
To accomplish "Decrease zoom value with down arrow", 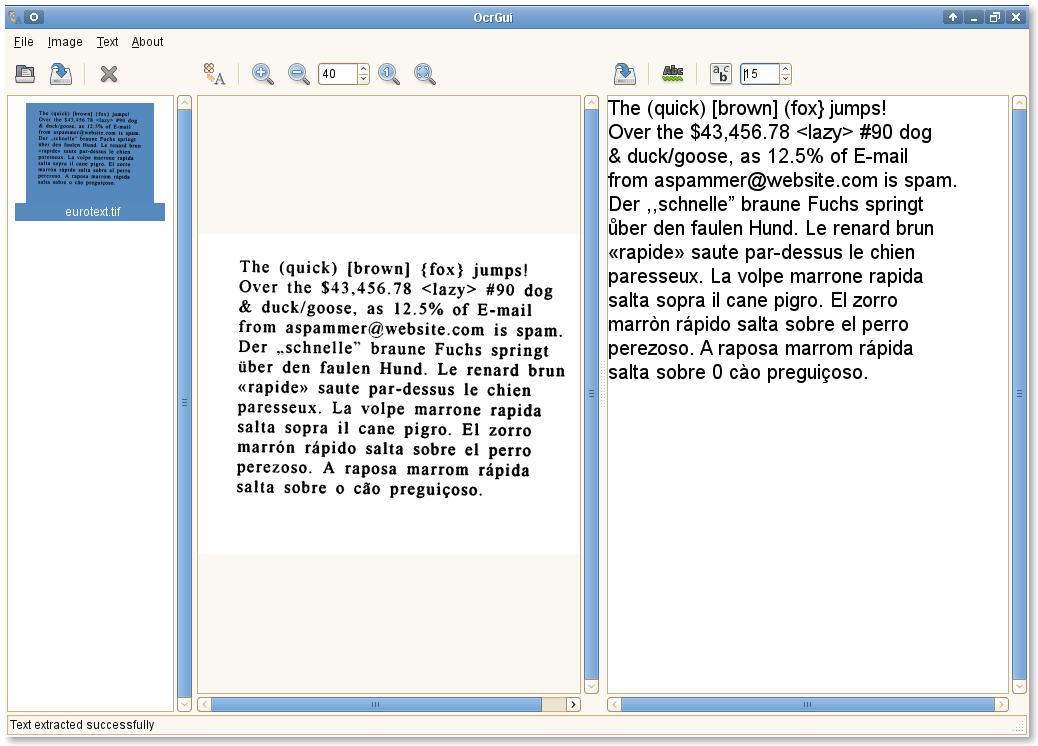I will (x=363, y=79).
